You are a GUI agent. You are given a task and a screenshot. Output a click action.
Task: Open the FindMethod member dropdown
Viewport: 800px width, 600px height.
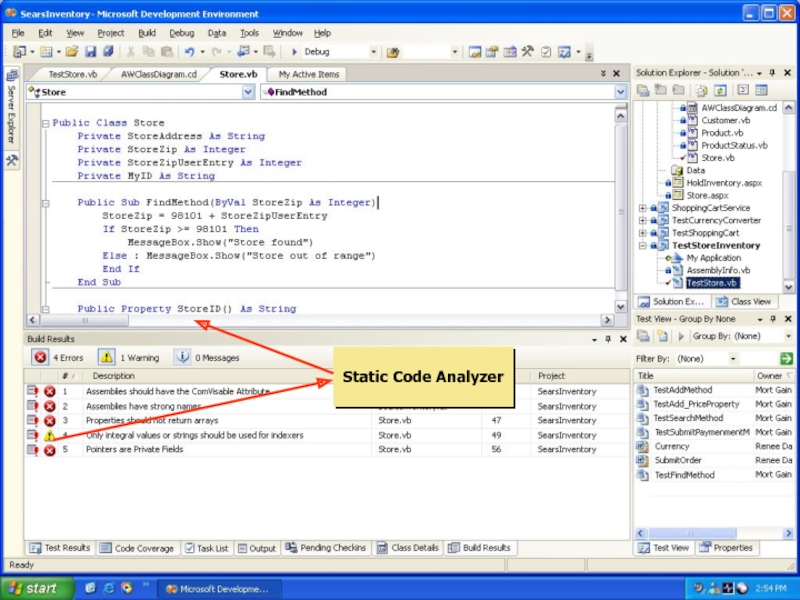pos(620,92)
